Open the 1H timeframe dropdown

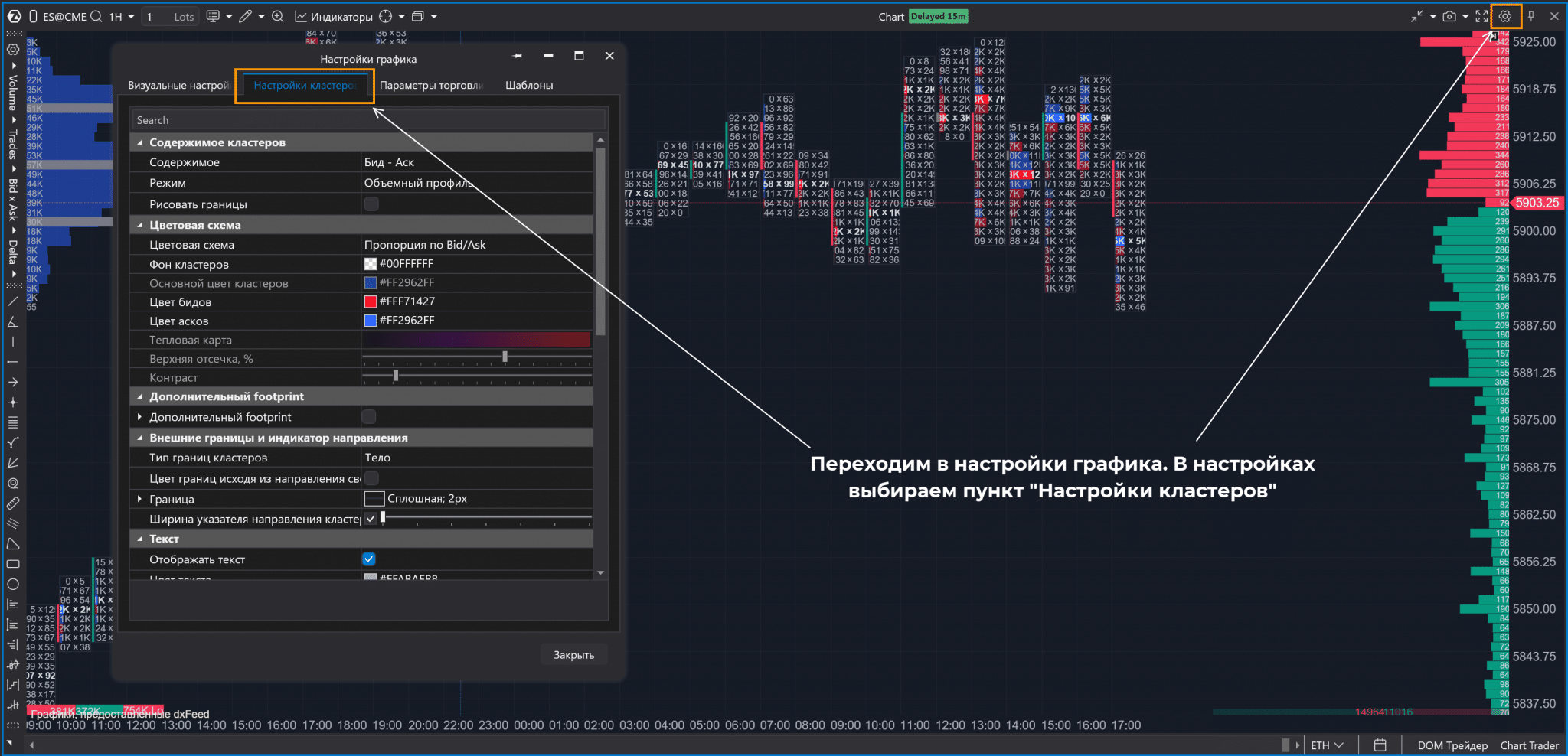[122, 16]
